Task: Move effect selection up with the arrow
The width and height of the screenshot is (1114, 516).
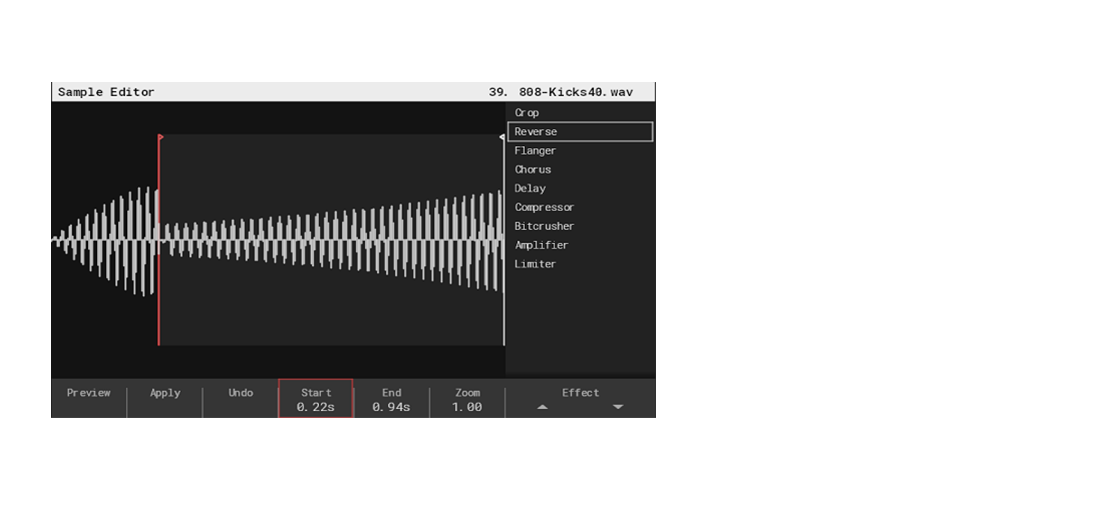Action: (x=542, y=407)
